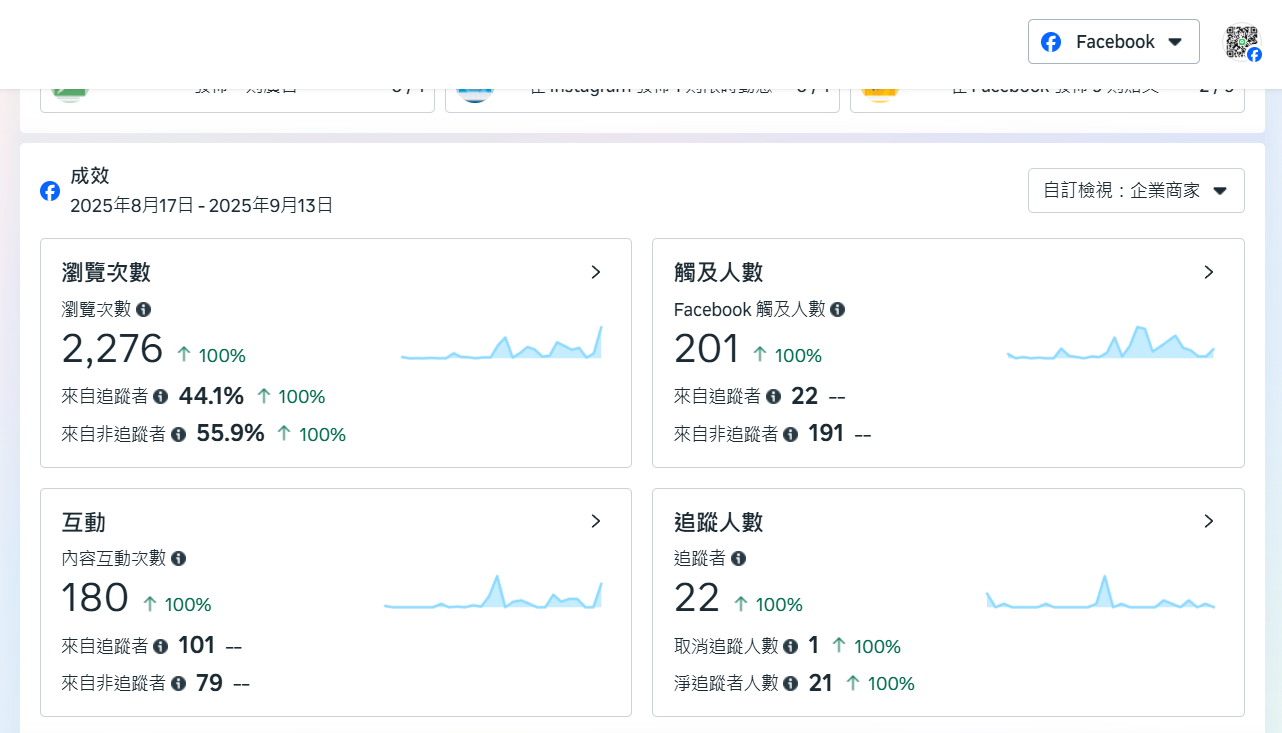This screenshot has height=733, width=1282.
Task: Open the Facebook platform dropdown
Action: tap(1113, 42)
